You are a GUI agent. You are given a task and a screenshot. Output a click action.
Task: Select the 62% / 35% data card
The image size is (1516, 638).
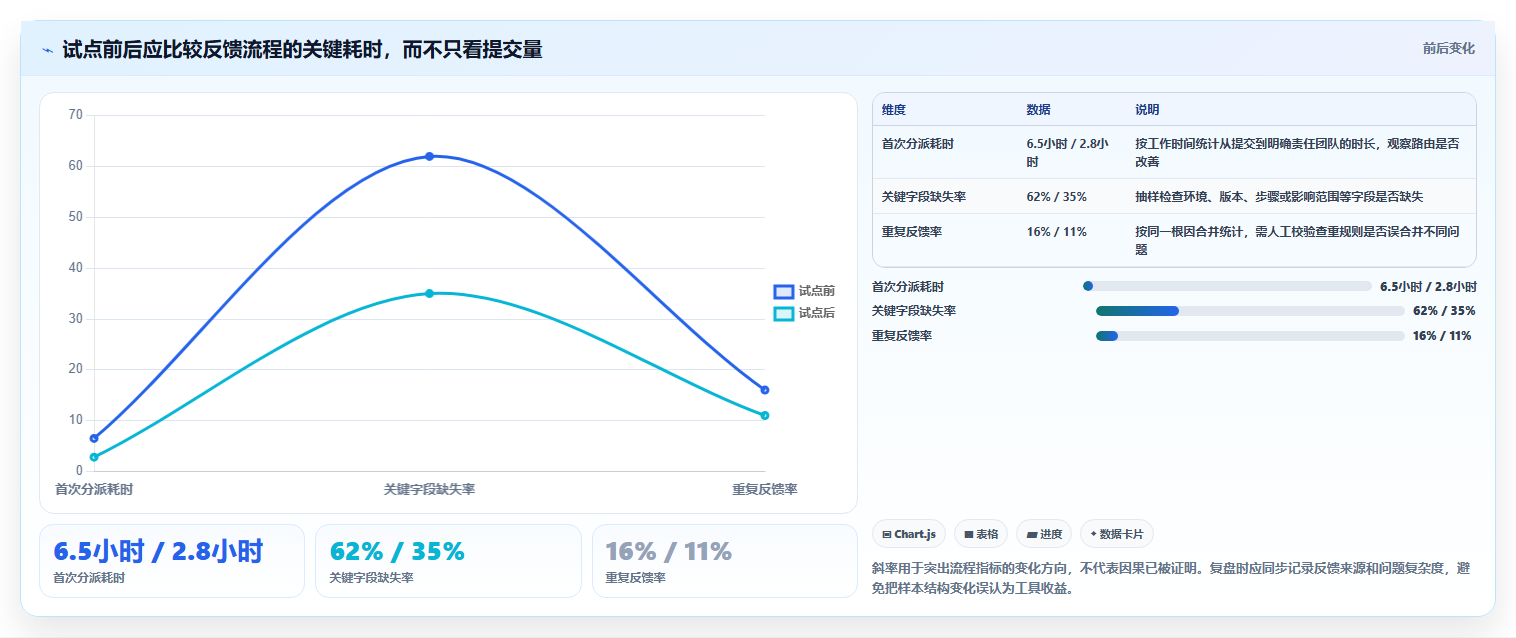pos(448,561)
